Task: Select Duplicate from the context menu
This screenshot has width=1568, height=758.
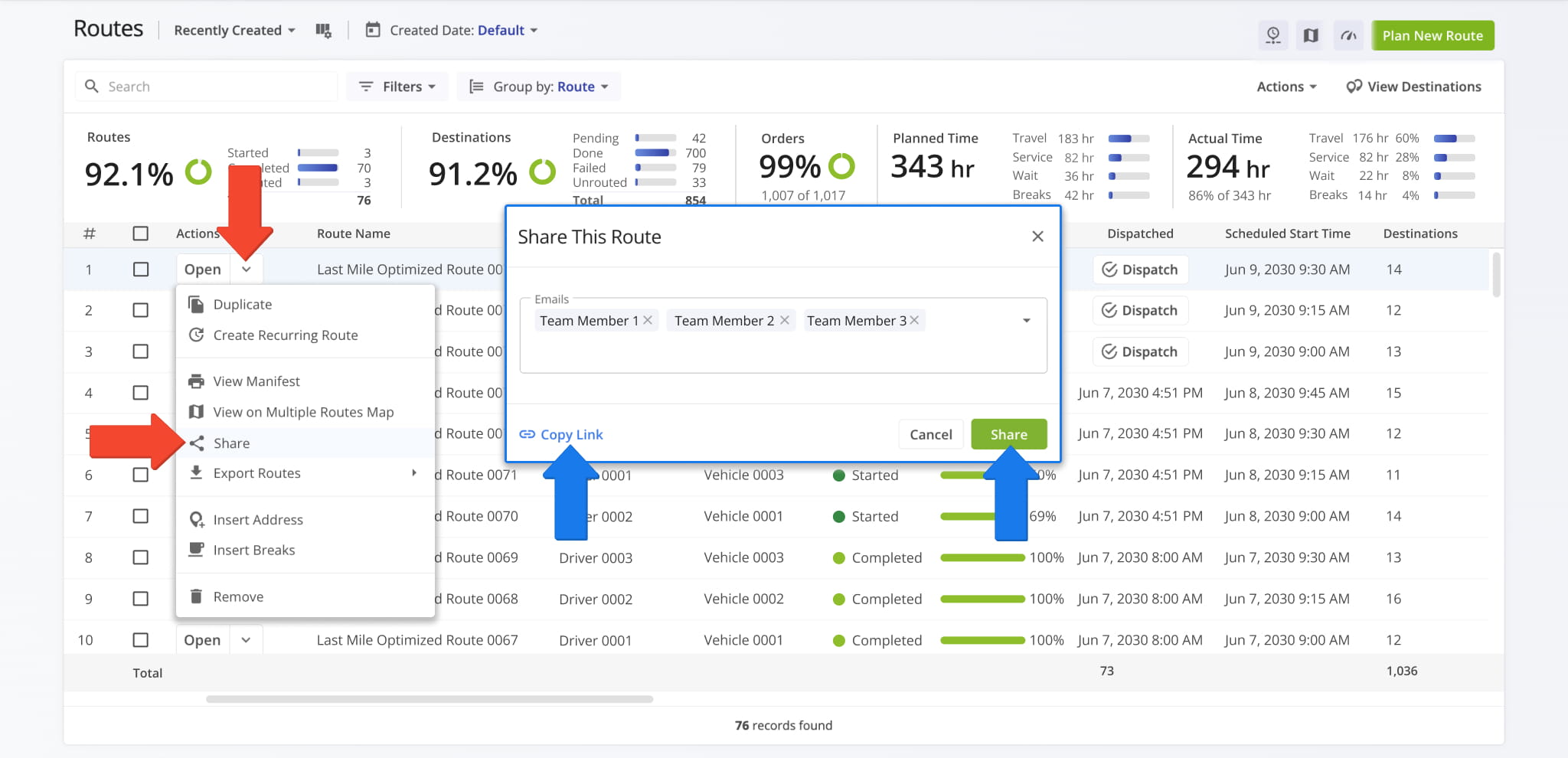Action: pyautogui.click(x=242, y=304)
